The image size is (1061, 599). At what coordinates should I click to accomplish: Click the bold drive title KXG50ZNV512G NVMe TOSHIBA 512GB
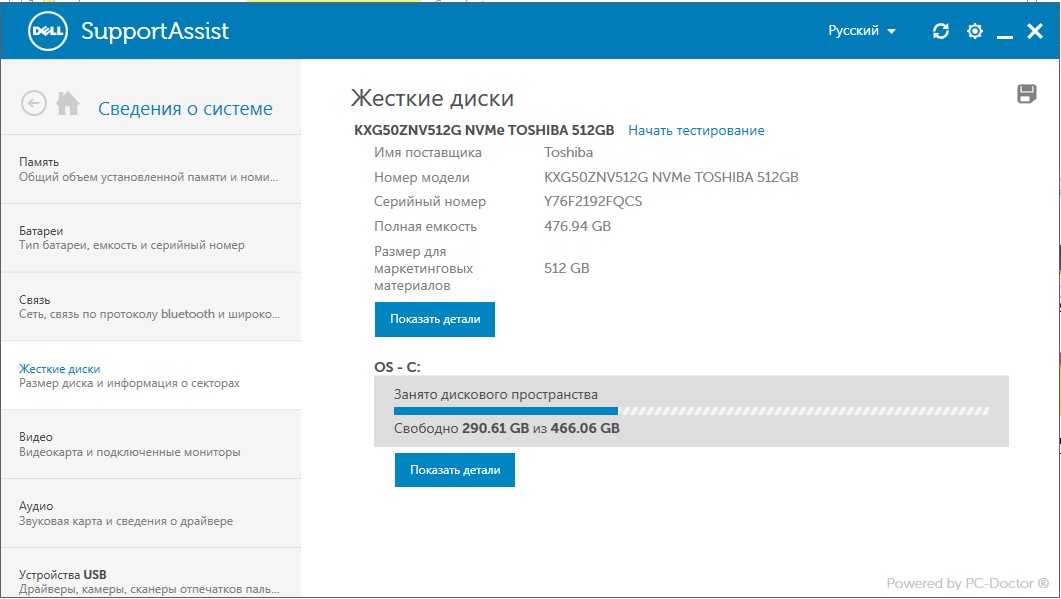(x=484, y=130)
